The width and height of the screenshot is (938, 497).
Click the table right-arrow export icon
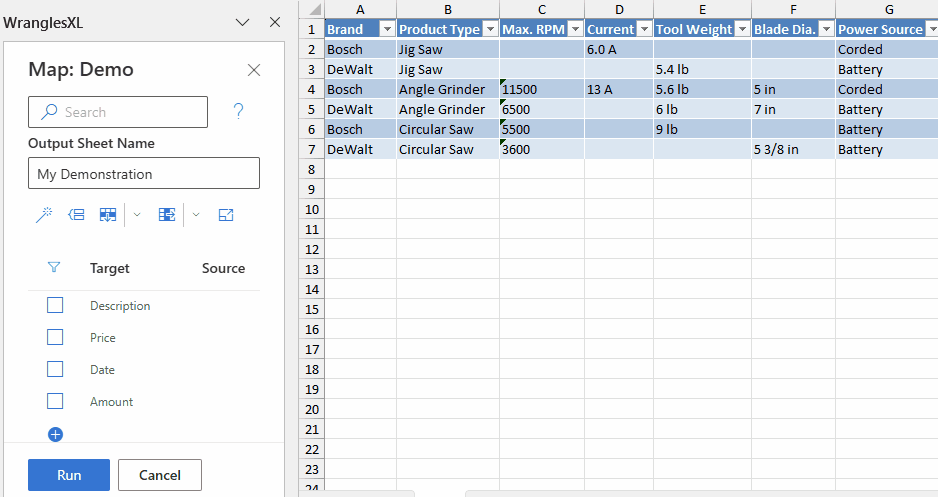[x=167, y=214]
